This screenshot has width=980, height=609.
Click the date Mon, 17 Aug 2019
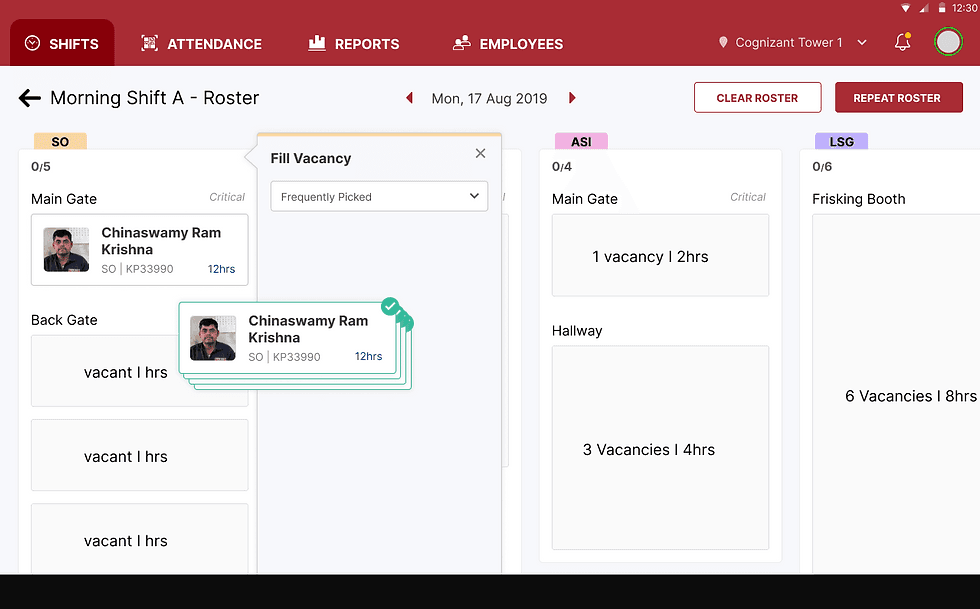pyautogui.click(x=489, y=99)
